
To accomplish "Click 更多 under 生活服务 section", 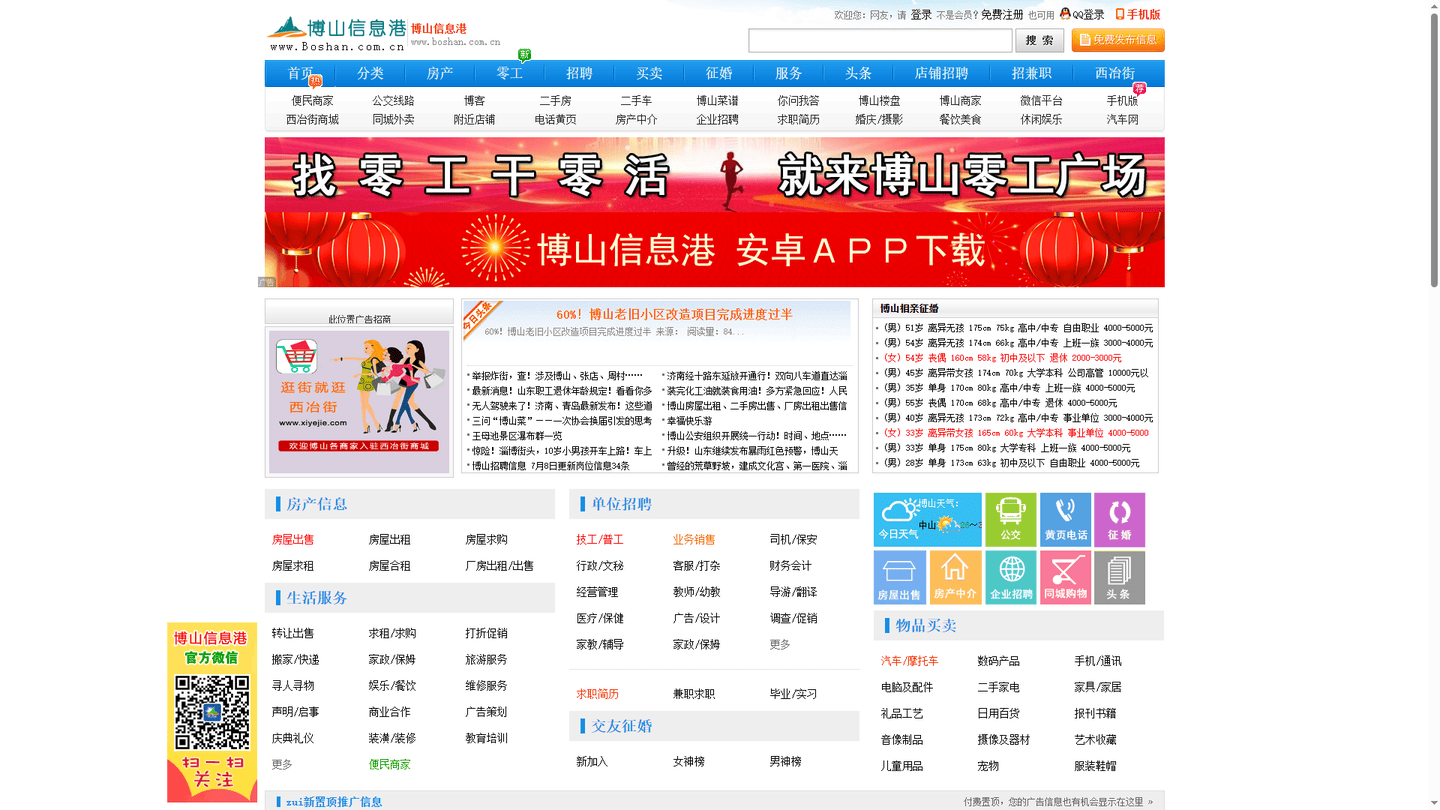I will tap(282, 764).
